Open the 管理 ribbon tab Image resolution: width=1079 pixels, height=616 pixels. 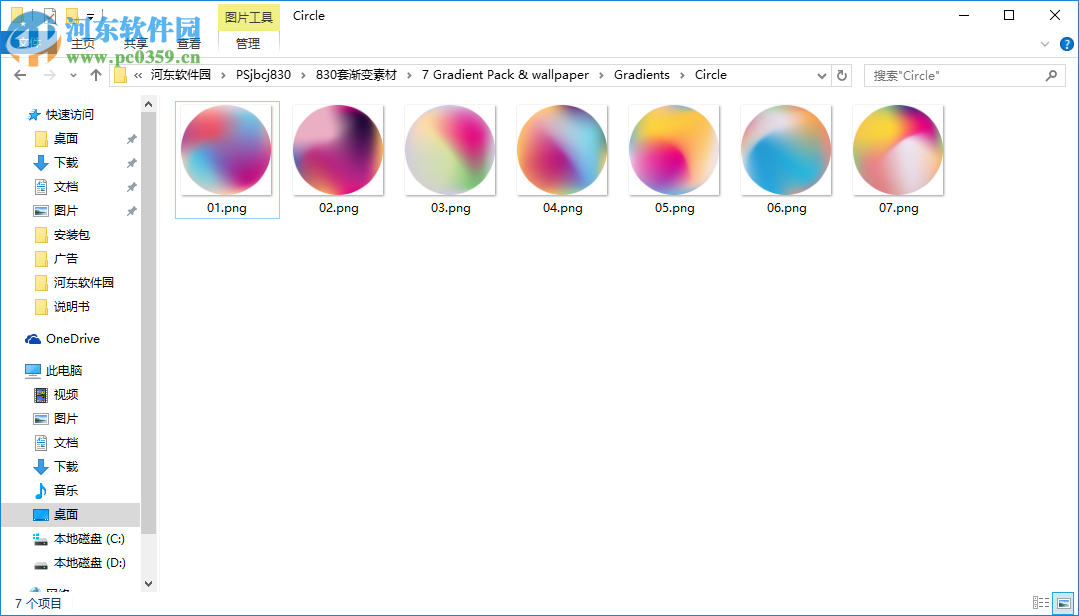coord(248,43)
